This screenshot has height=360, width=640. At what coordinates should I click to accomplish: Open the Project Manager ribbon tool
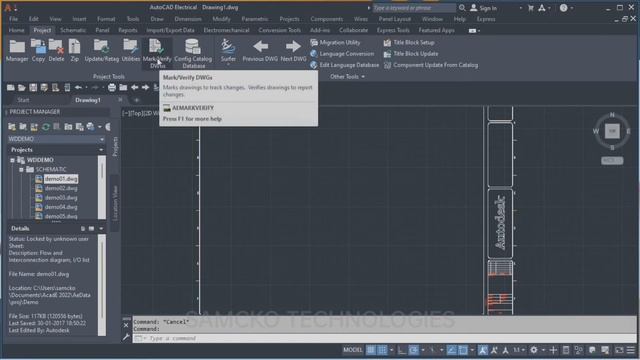17,51
